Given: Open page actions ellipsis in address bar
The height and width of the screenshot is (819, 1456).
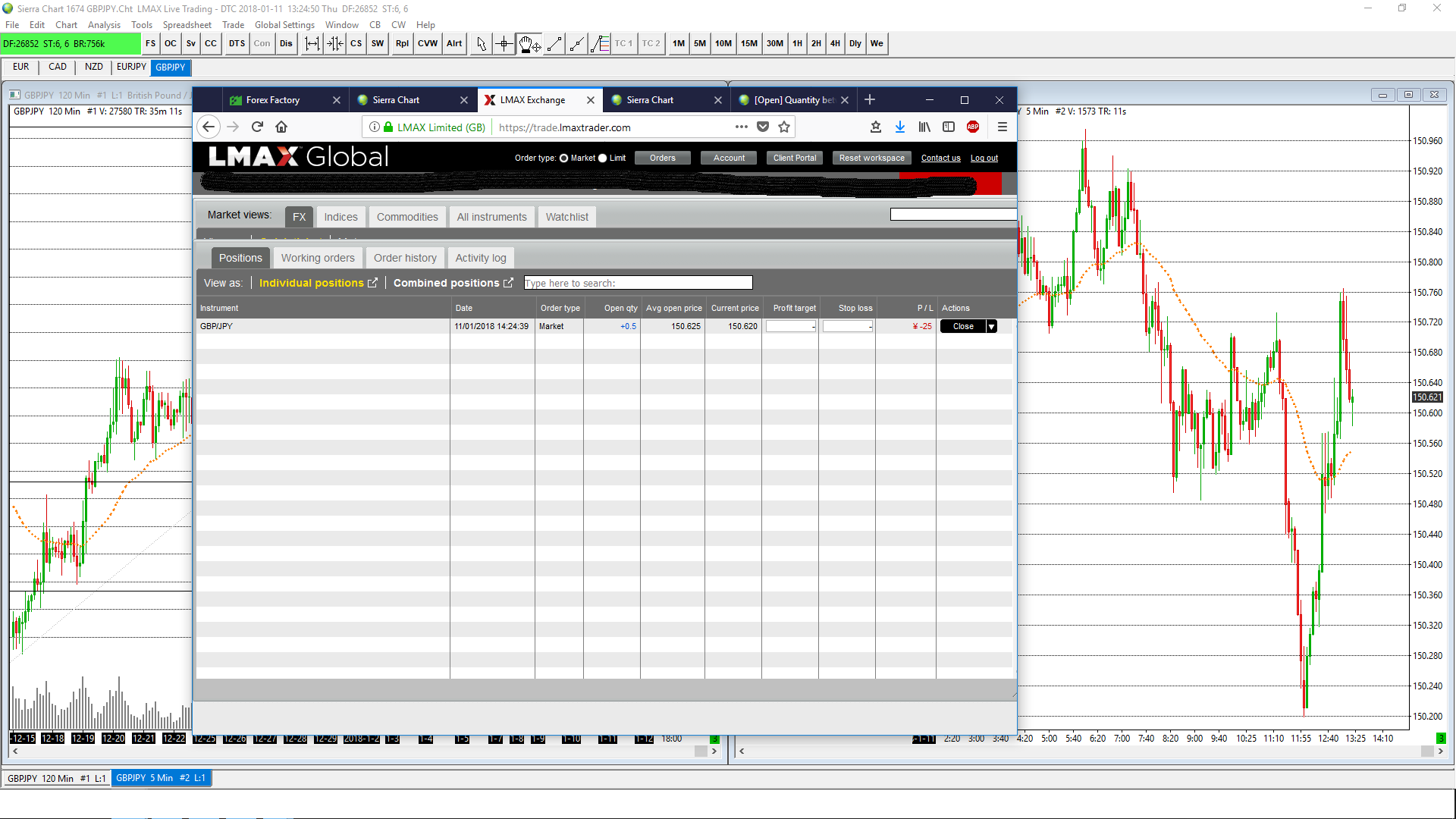Looking at the screenshot, I should pos(741,127).
